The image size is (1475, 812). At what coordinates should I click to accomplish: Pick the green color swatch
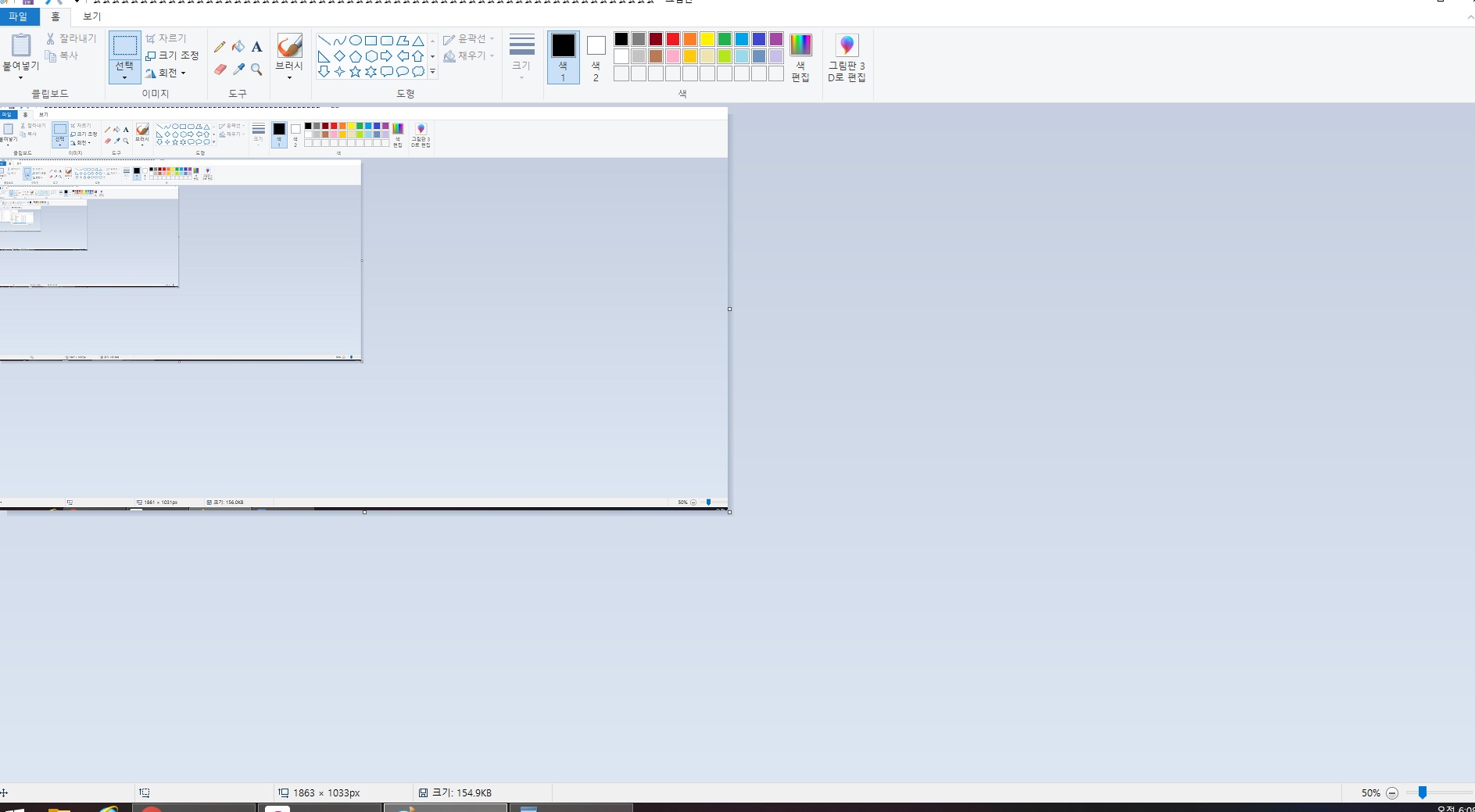pyautogui.click(x=725, y=39)
